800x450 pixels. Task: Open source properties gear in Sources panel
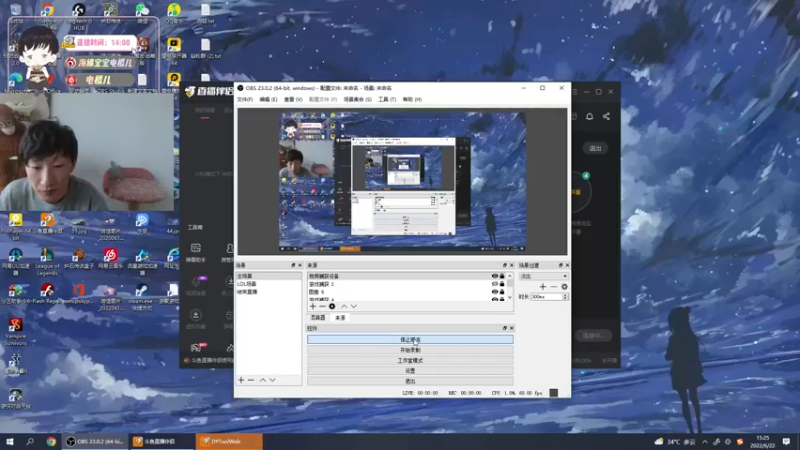332,306
